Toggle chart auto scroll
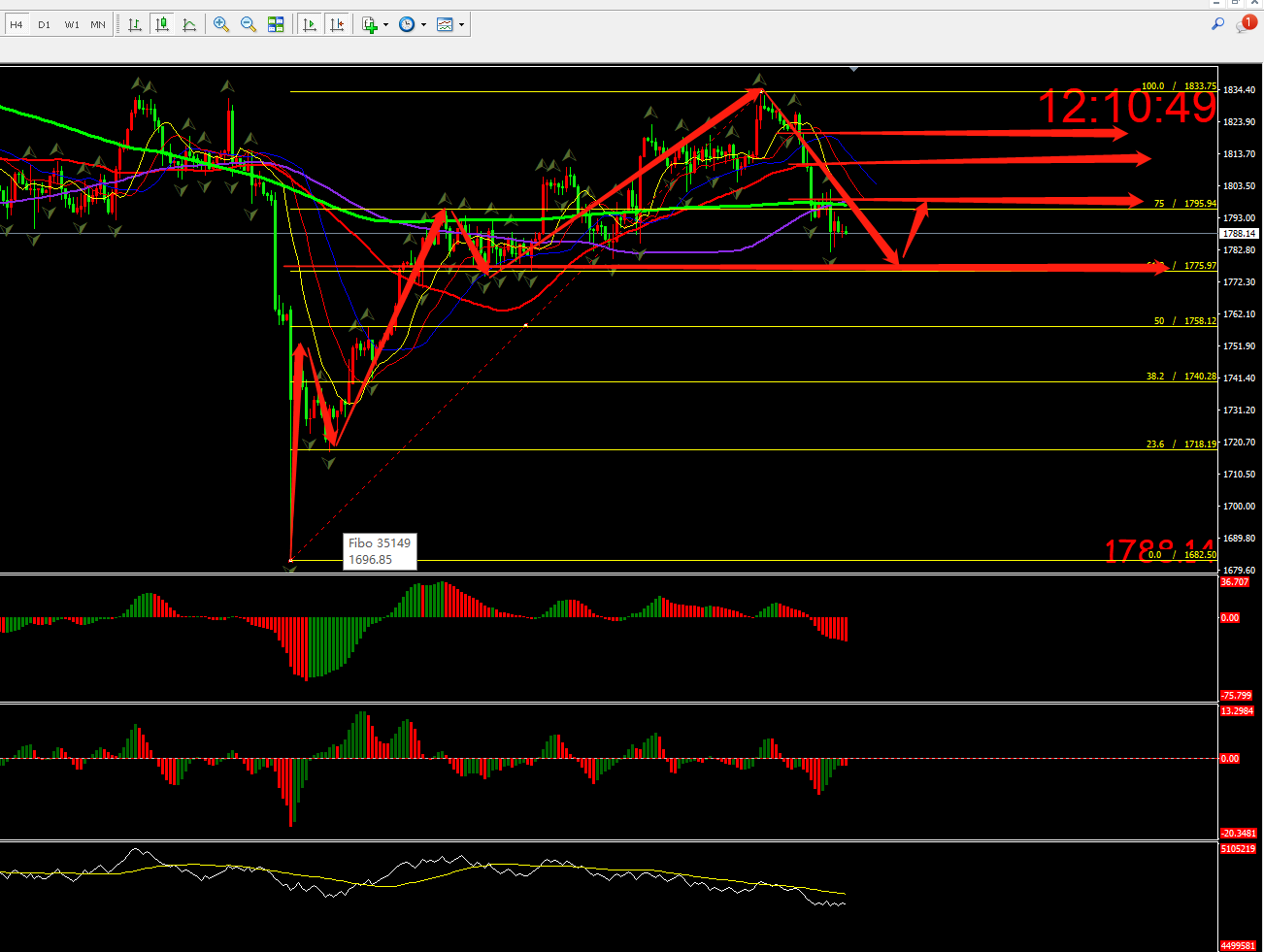 310,24
